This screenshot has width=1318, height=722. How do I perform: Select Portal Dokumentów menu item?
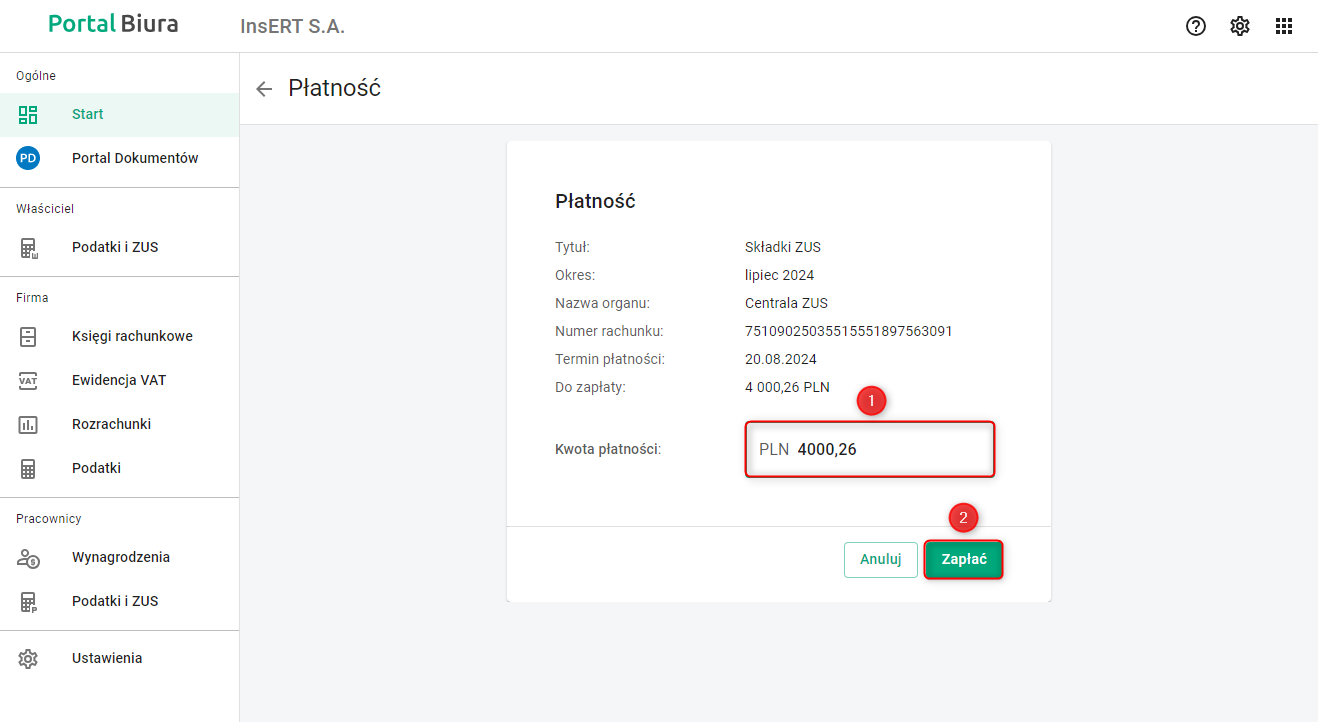(135, 158)
